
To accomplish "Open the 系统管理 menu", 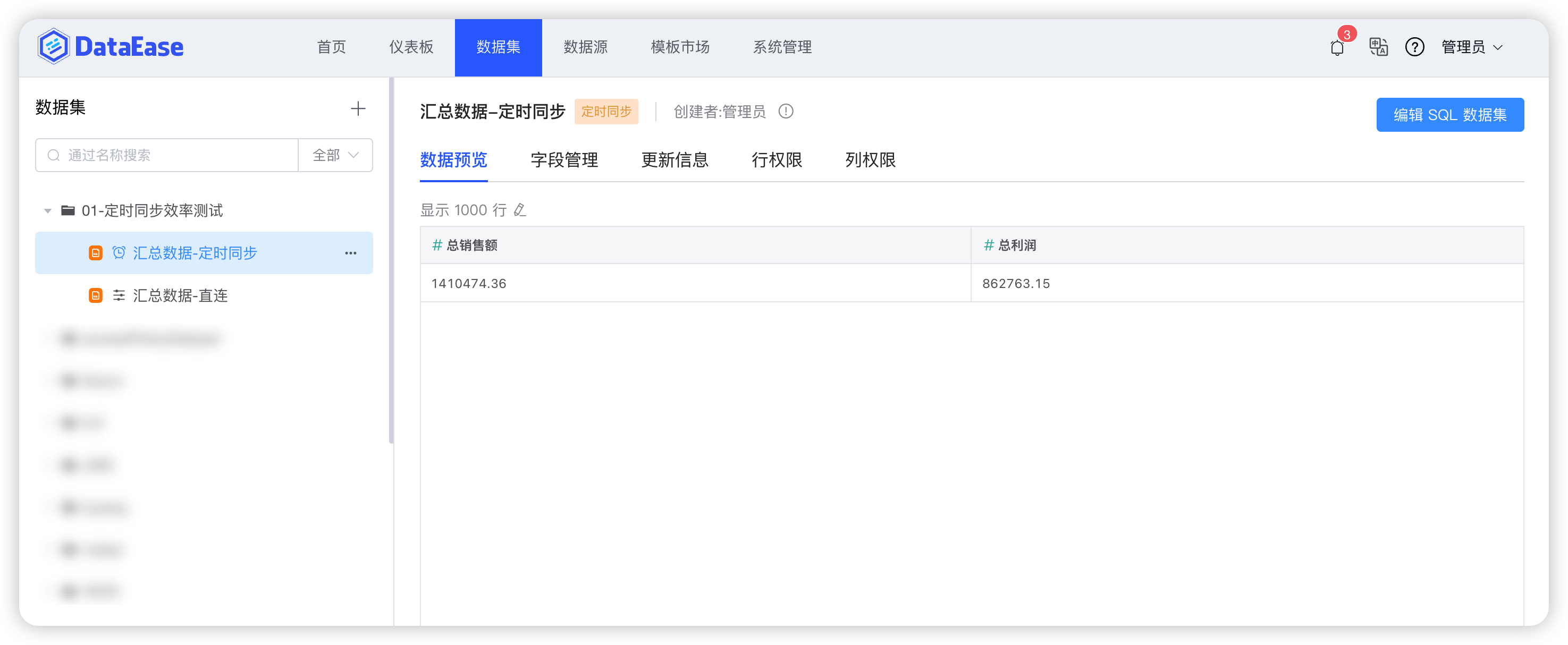I will pos(782,47).
